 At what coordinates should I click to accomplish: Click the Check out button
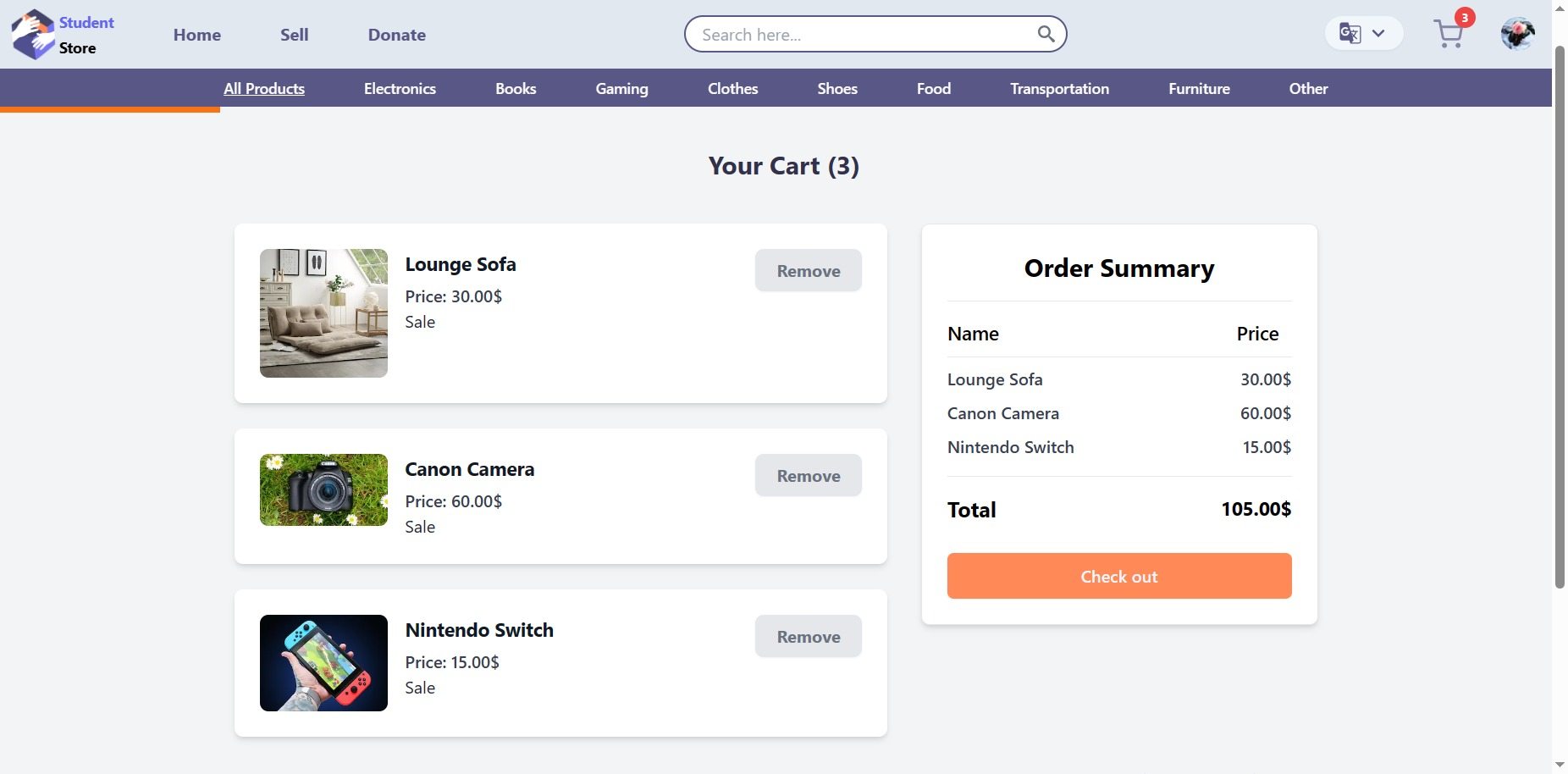coord(1119,576)
